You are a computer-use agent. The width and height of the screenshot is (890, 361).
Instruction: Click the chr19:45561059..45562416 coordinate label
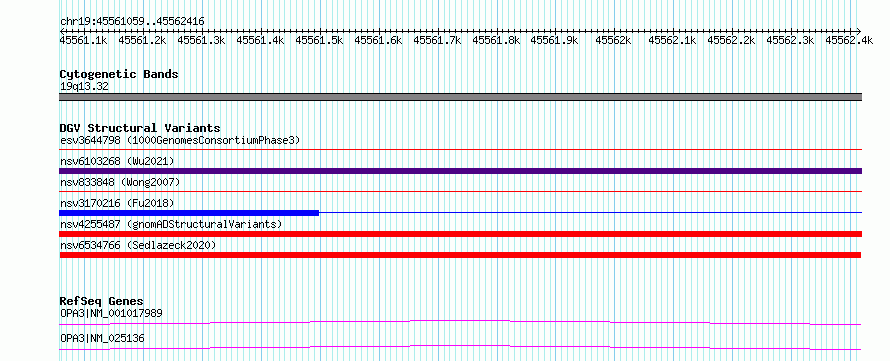[x=132, y=21]
